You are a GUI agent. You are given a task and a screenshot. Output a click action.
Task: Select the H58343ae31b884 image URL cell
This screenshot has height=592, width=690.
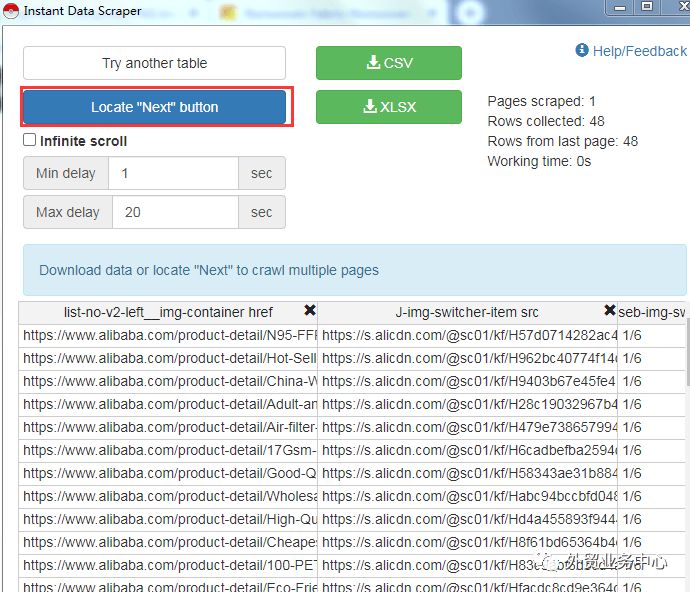tap(467, 473)
